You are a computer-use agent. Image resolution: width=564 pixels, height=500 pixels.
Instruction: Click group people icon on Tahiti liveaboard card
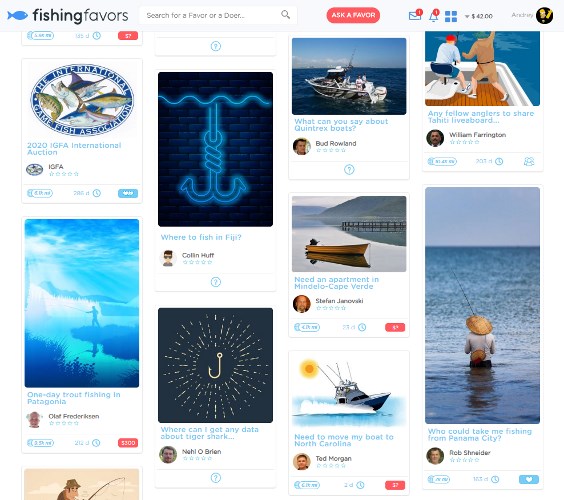pyautogui.click(x=529, y=162)
